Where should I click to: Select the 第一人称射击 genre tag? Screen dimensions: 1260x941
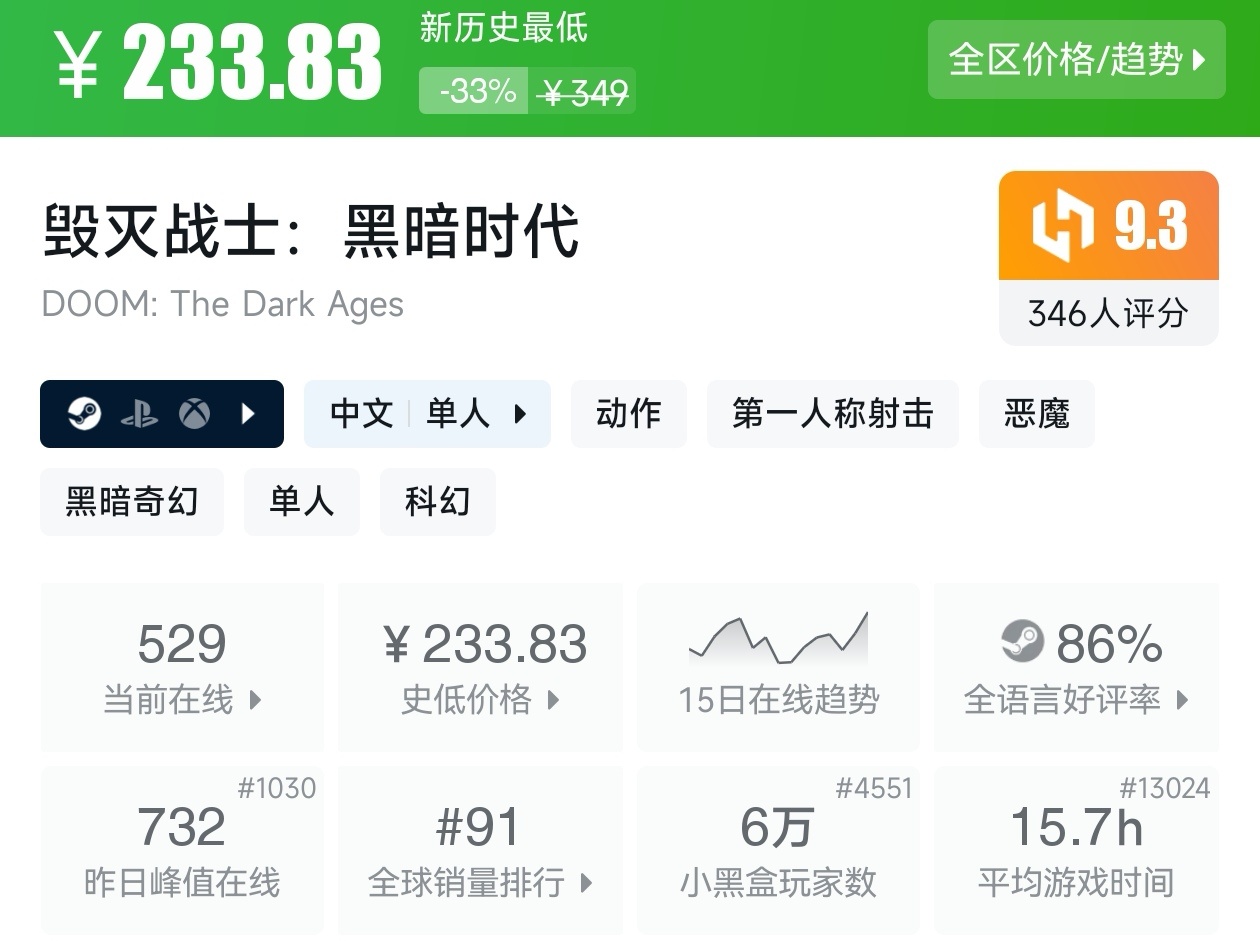point(832,414)
